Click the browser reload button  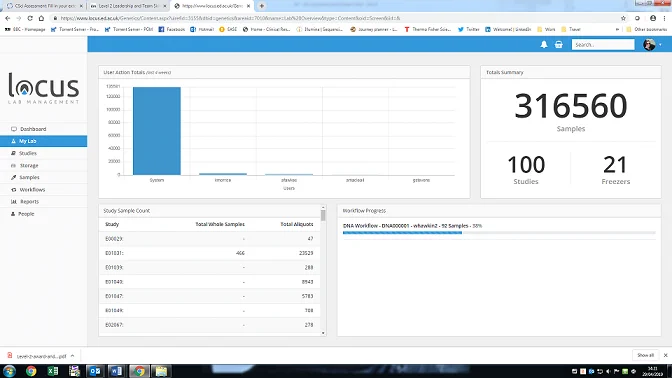click(30, 18)
